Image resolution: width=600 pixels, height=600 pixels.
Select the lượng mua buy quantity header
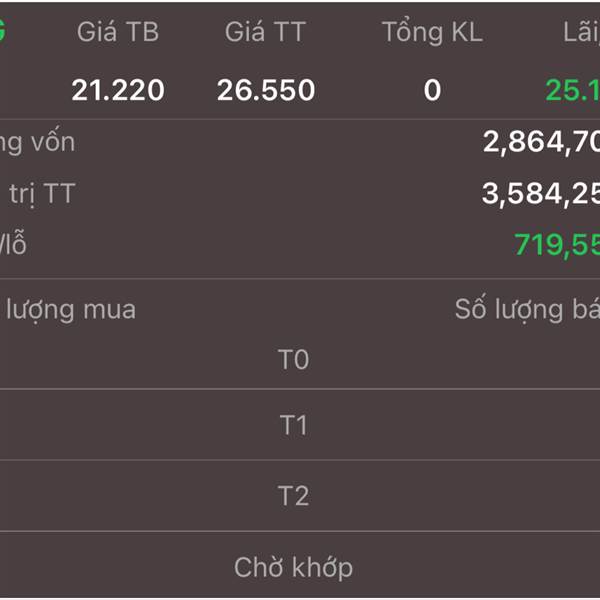click(70, 310)
